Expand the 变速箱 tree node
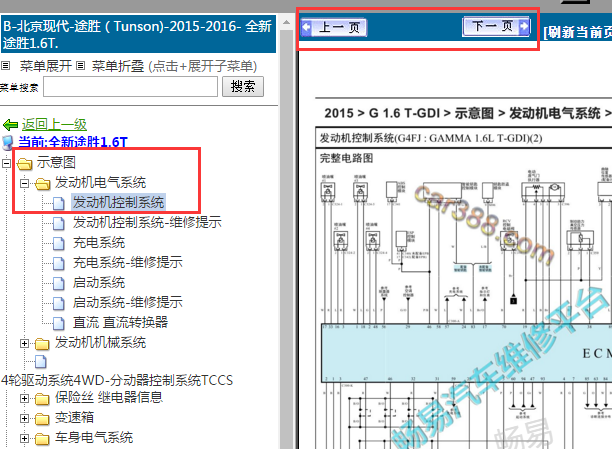Image resolution: width=612 pixels, height=449 pixels. click(x=25, y=419)
